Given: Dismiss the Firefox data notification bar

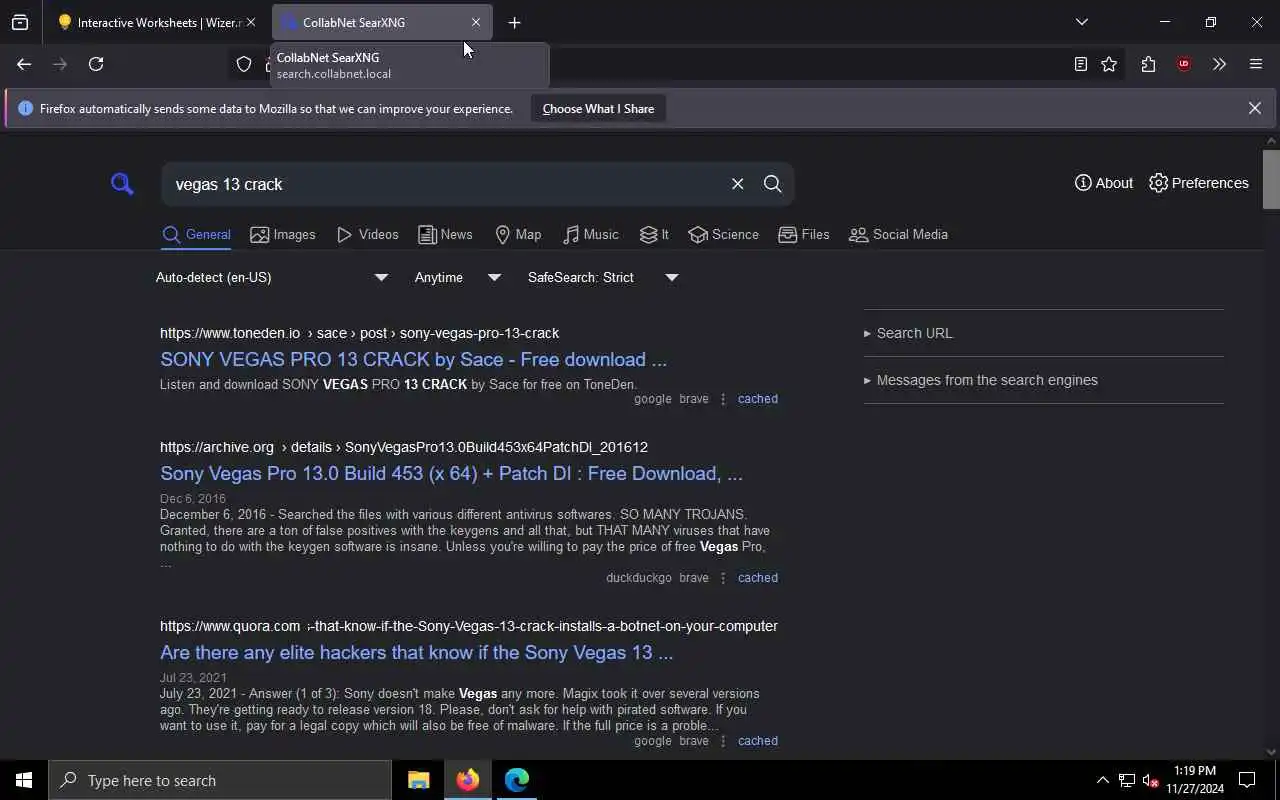Looking at the screenshot, I should (1254, 108).
